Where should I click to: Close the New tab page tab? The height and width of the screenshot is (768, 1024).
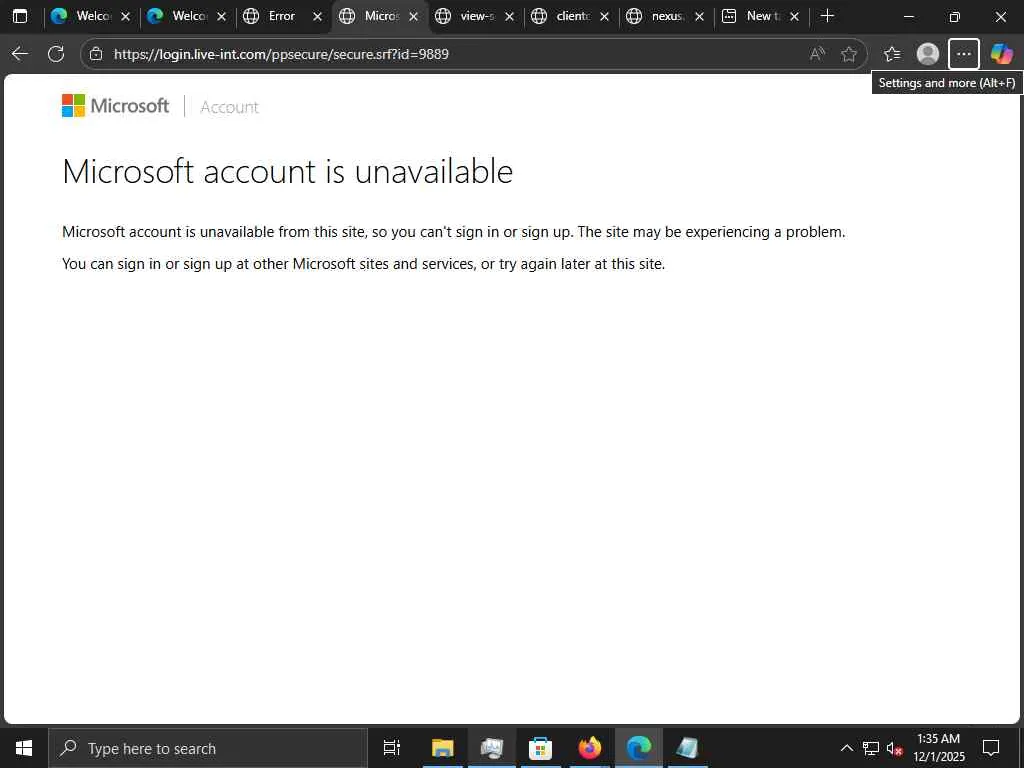(x=794, y=16)
